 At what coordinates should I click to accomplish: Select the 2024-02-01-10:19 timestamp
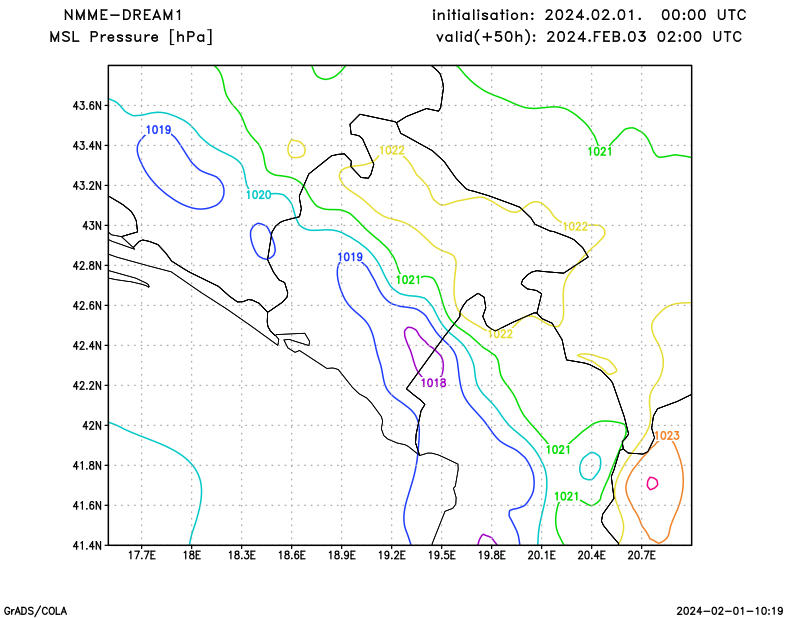click(730, 611)
